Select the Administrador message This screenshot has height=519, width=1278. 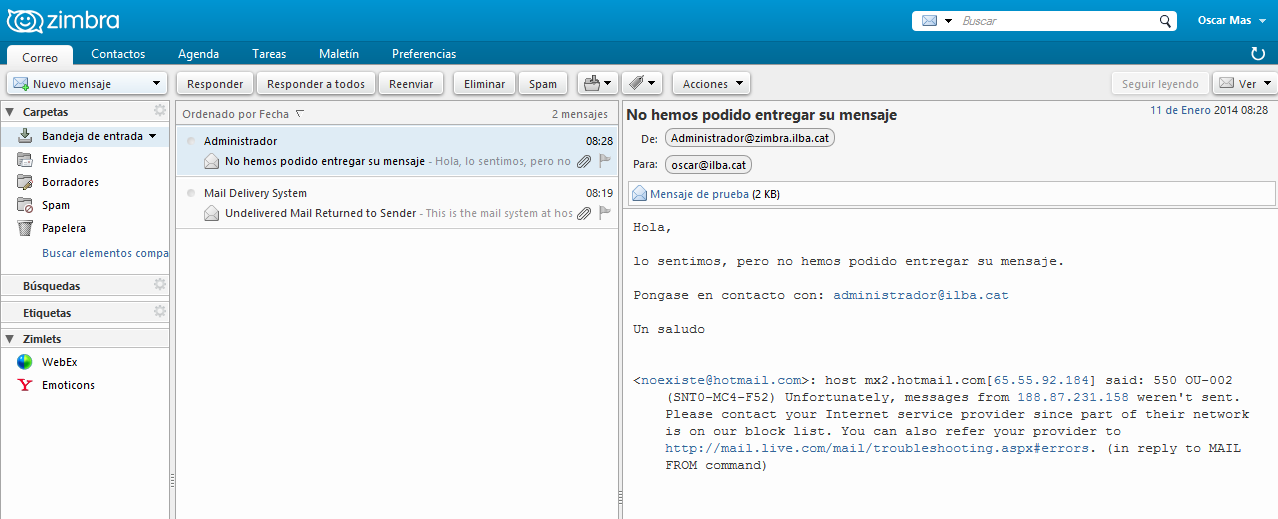click(397, 151)
